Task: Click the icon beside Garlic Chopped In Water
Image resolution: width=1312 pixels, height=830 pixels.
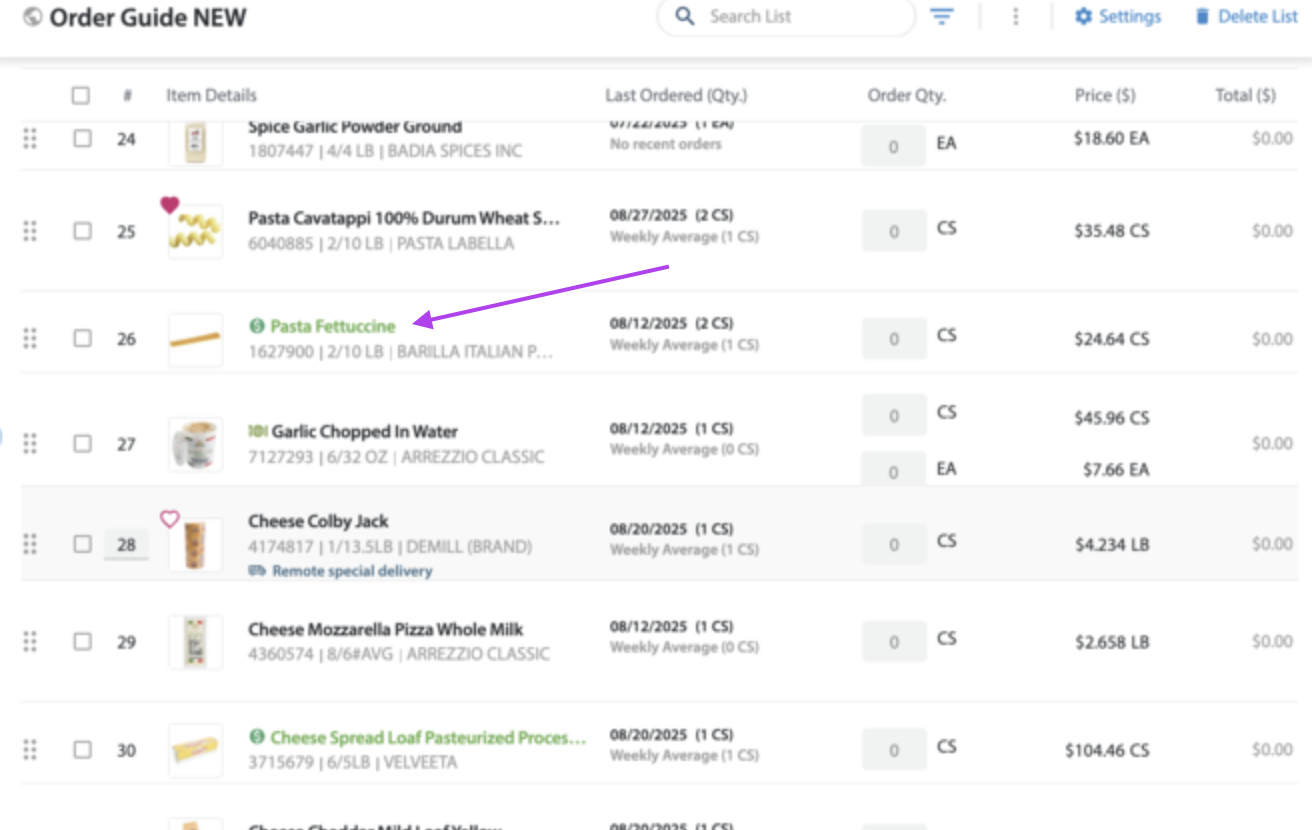Action: (258, 432)
